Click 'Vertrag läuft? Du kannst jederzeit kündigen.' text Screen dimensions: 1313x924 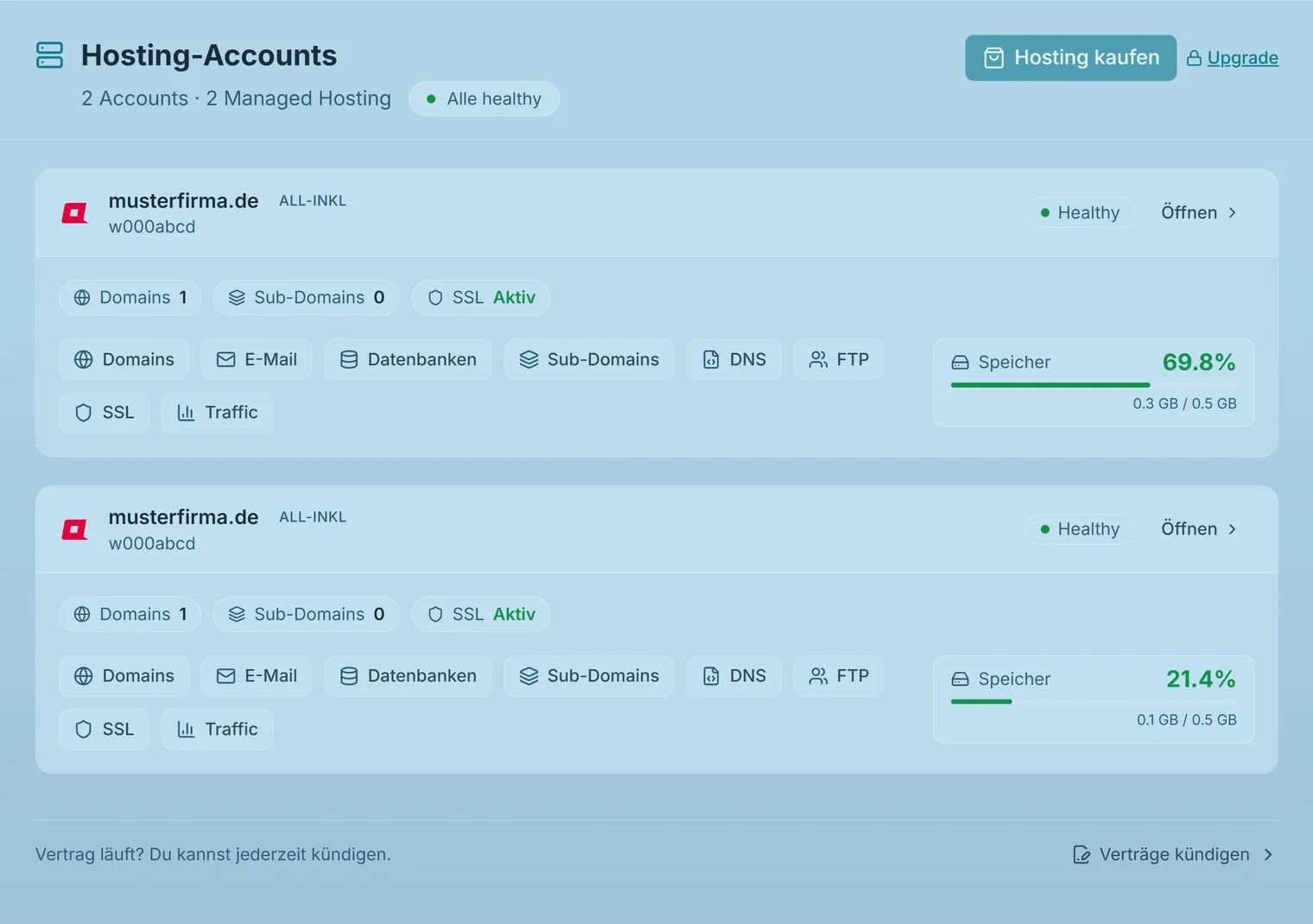[213, 855]
